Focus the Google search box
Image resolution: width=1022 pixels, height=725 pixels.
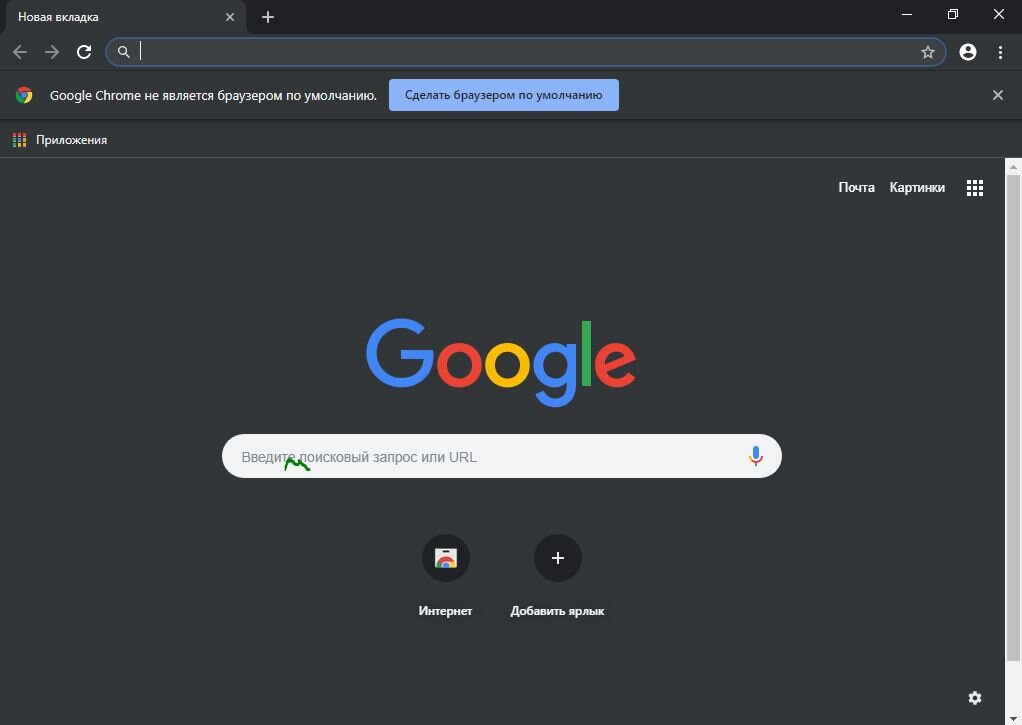click(501, 456)
